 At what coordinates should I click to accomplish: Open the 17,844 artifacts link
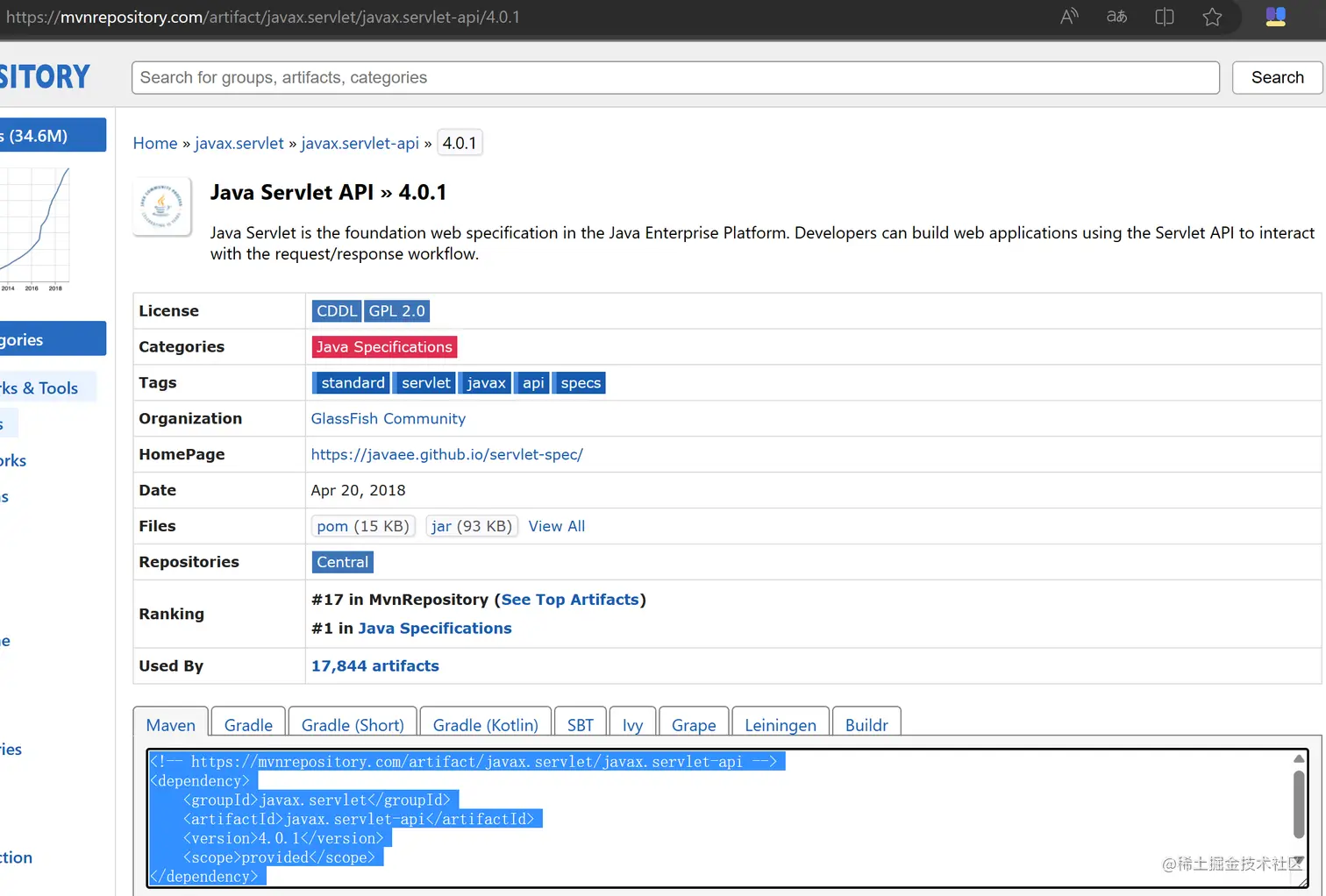375,666
